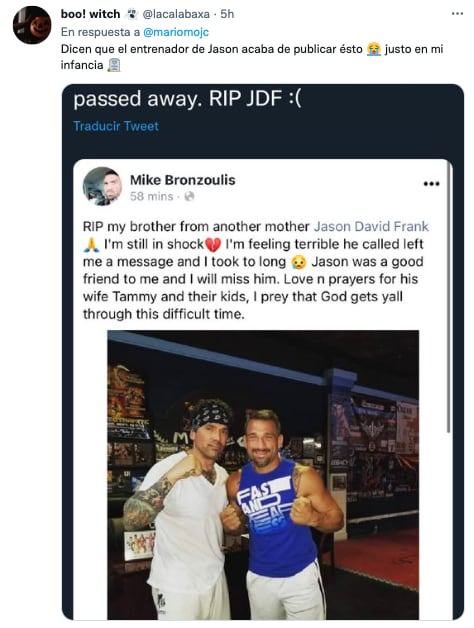This screenshot has height=628, width=474.
Task: Click the 58 mins post timestamp
Action: click(x=151, y=197)
